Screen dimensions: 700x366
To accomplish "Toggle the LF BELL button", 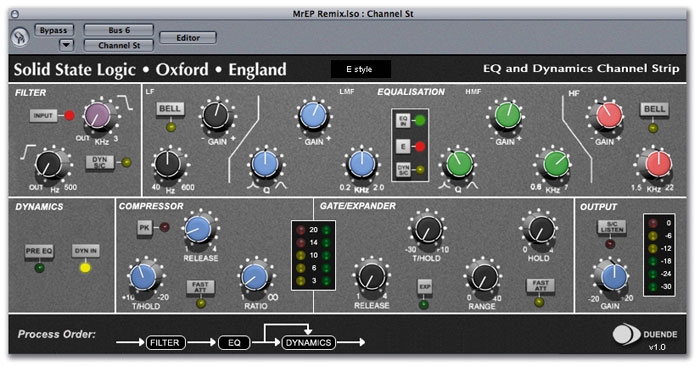I will pos(170,109).
